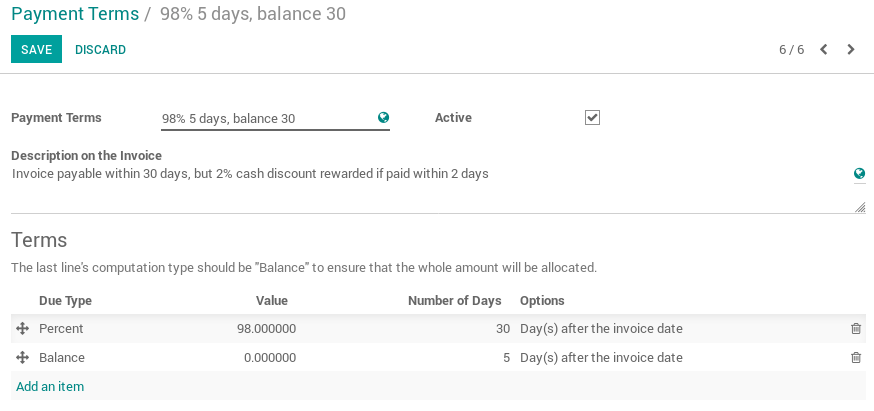The height and width of the screenshot is (411, 874).
Task: Select the Balance due type cell
Action: click(x=62, y=358)
